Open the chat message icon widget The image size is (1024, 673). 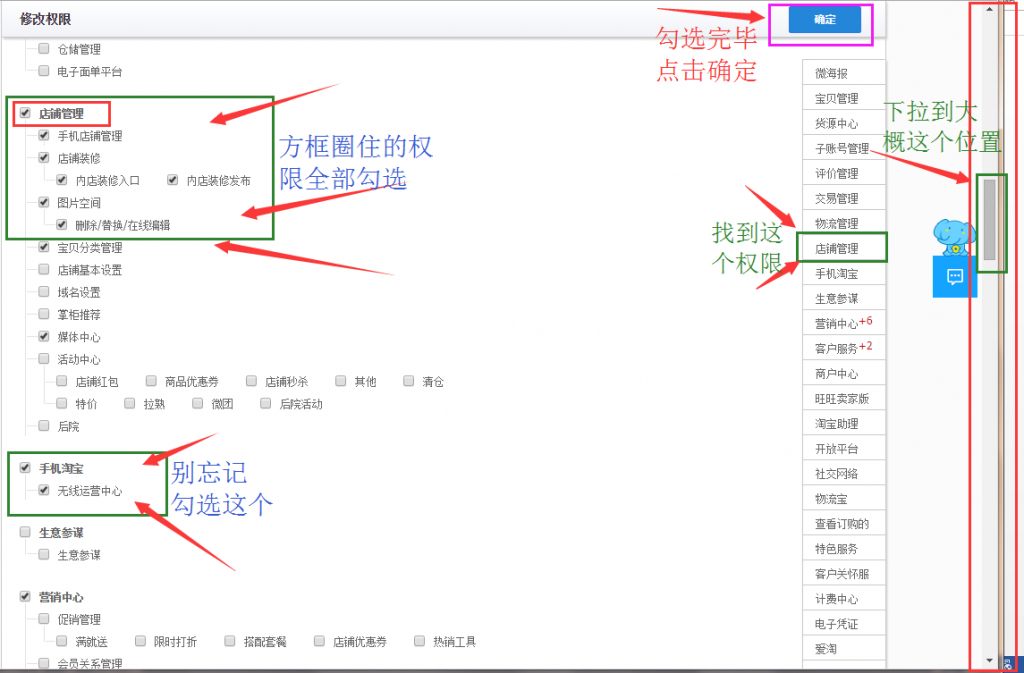pos(955,277)
